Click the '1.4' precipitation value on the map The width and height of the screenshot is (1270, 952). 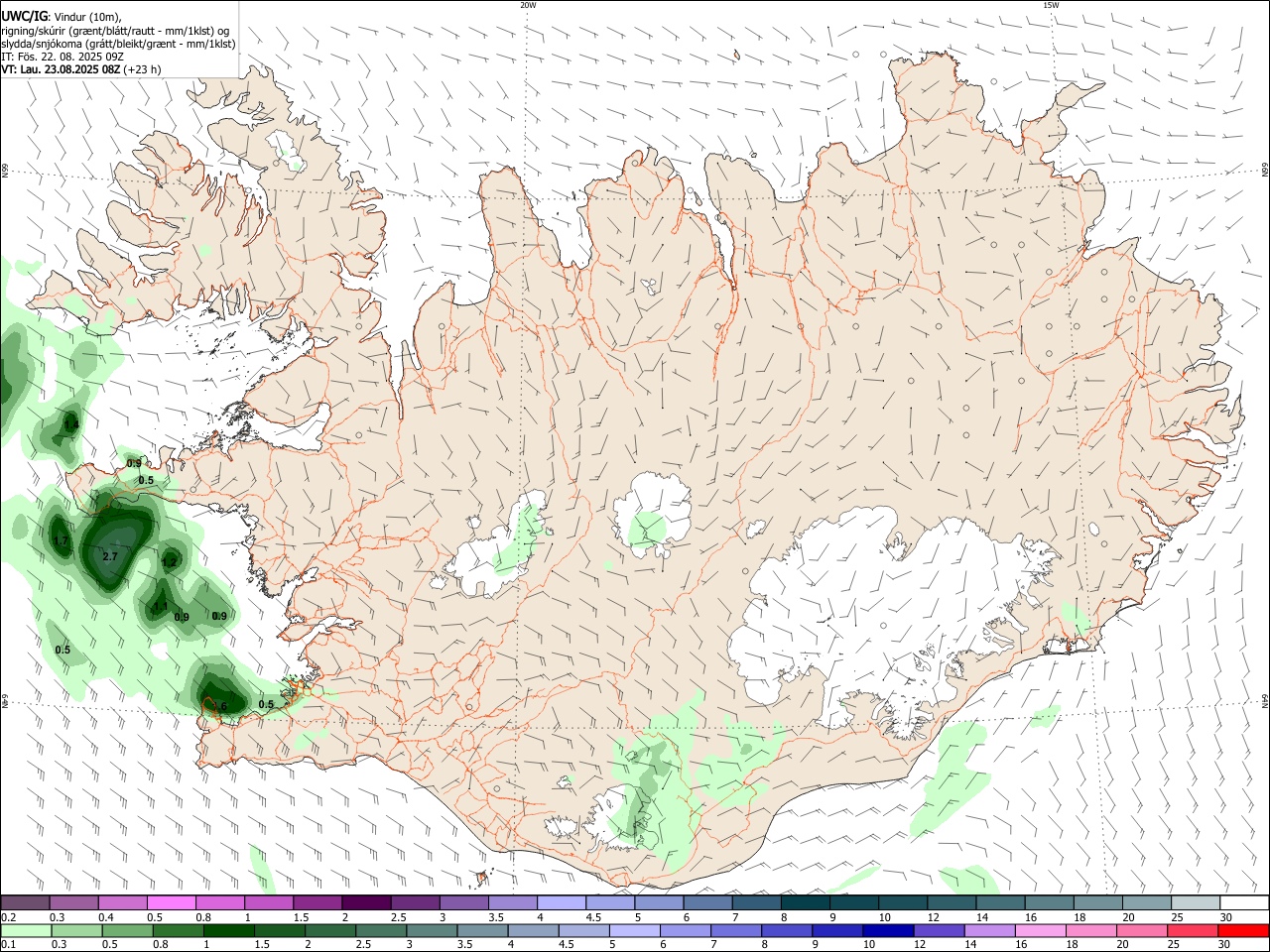point(71,424)
